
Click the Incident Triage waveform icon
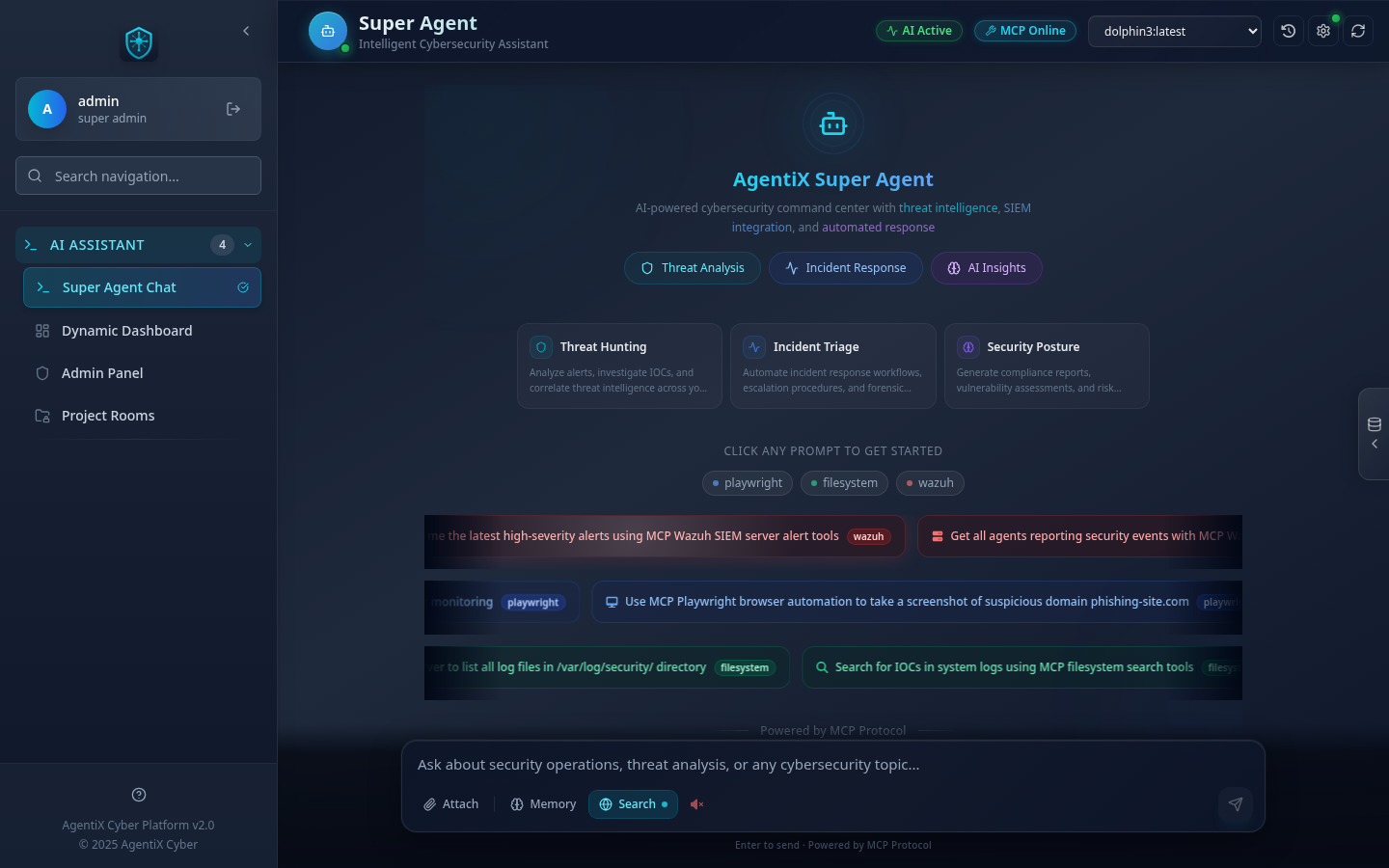(754, 346)
